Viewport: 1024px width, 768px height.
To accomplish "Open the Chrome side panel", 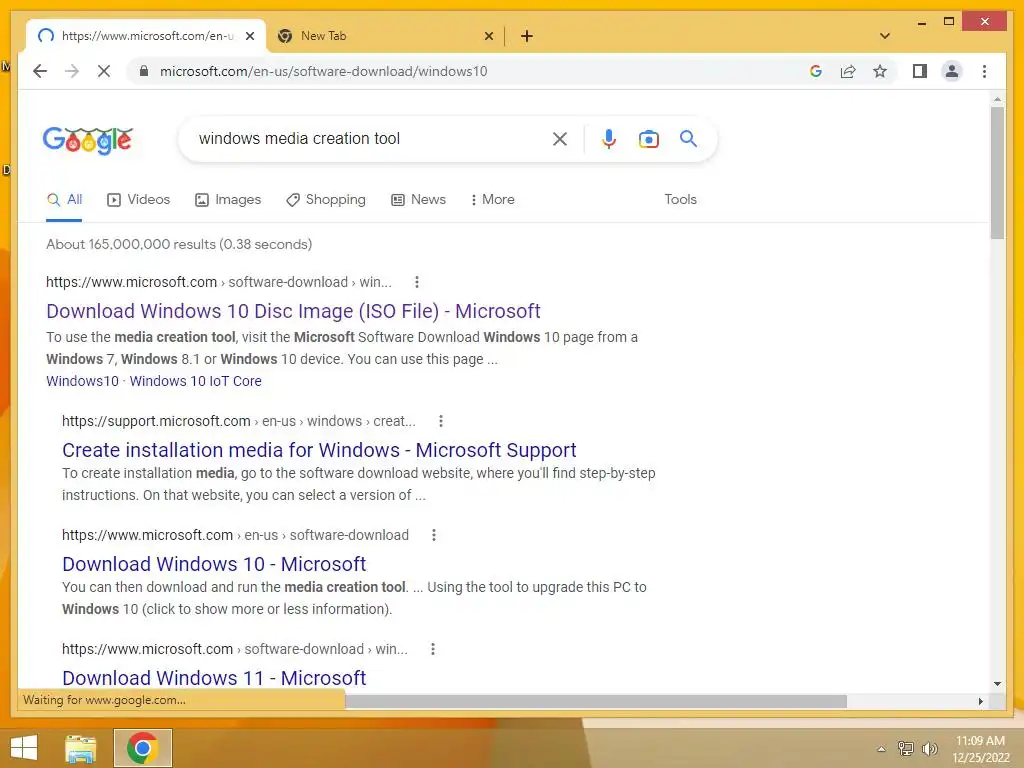I will pyautogui.click(x=920, y=71).
